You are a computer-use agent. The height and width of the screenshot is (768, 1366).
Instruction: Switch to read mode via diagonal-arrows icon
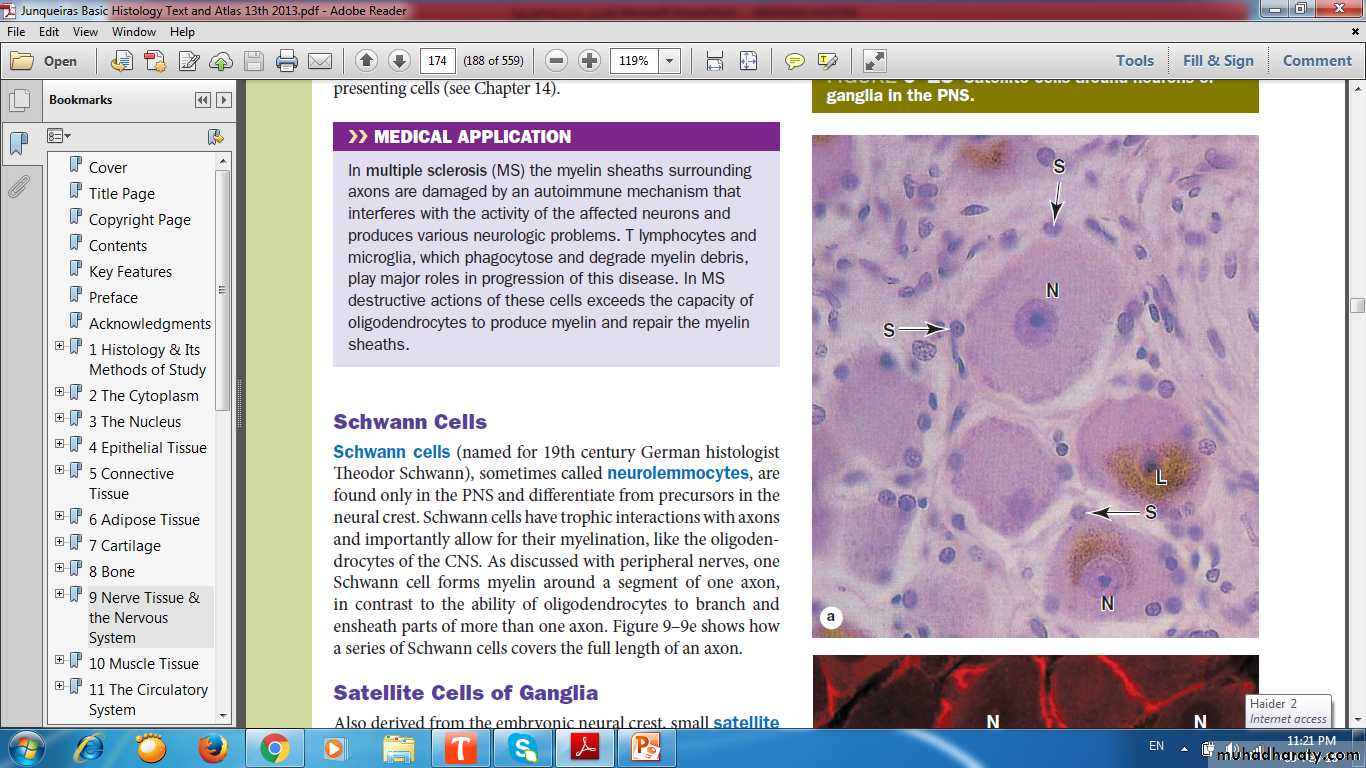[874, 61]
